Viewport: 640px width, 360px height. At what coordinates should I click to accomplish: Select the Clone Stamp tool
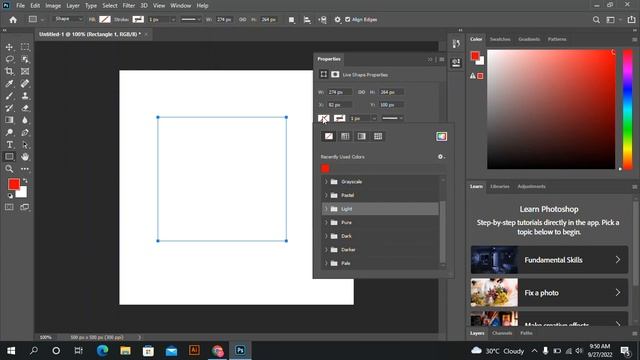[x=25, y=96]
